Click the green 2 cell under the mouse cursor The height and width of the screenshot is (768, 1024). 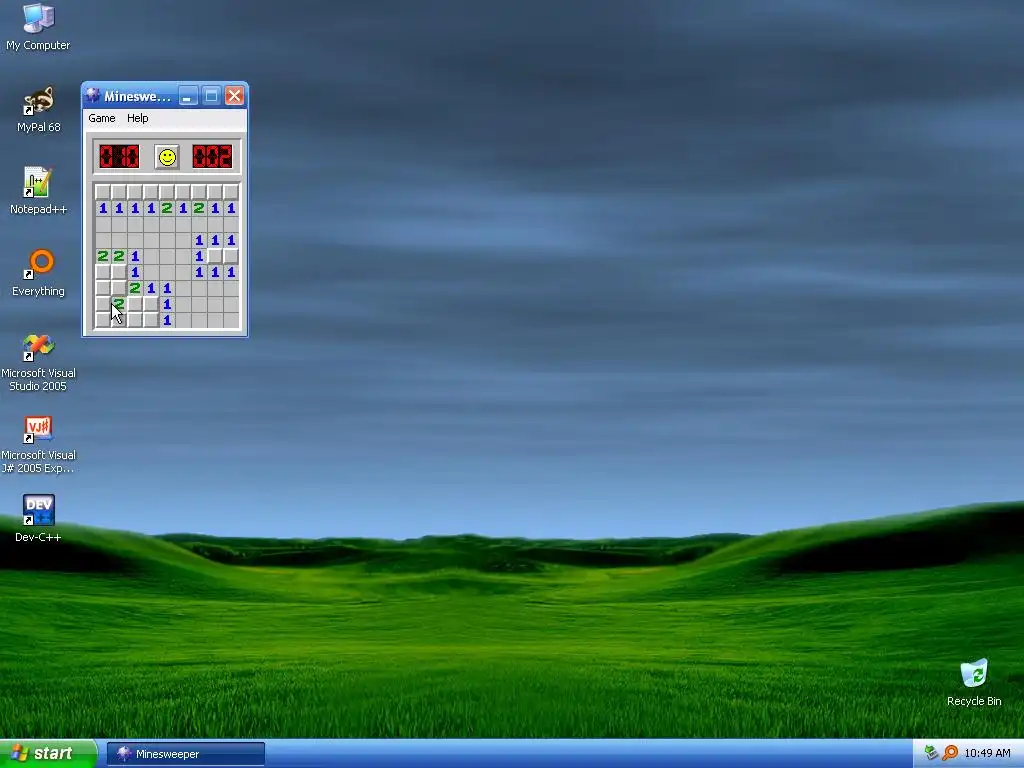tap(119, 304)
